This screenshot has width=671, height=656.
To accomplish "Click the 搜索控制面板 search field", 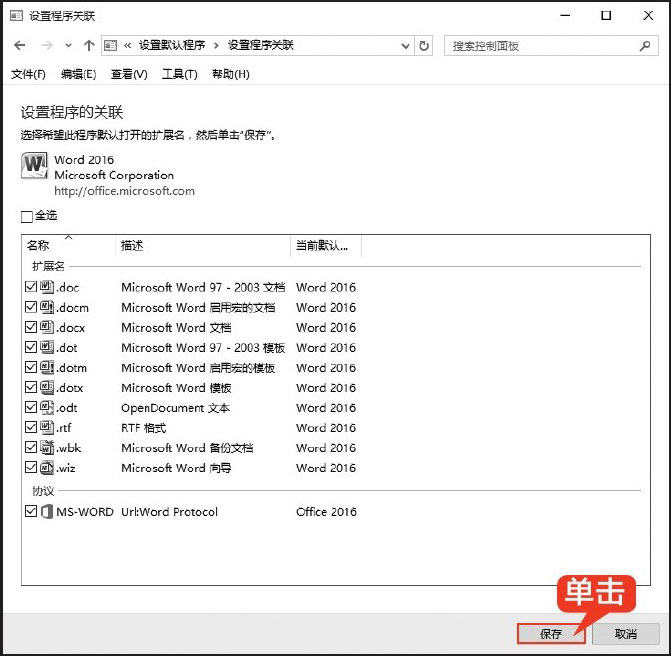I will click(540, 46).
